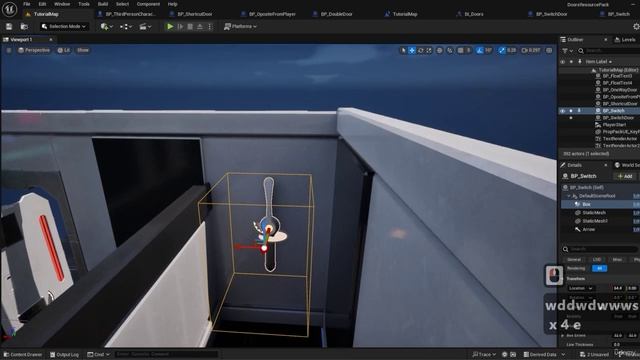Open the Content Browser toolbar icon
This screenshot has width=640, height=360.
(x=24, y=27)
